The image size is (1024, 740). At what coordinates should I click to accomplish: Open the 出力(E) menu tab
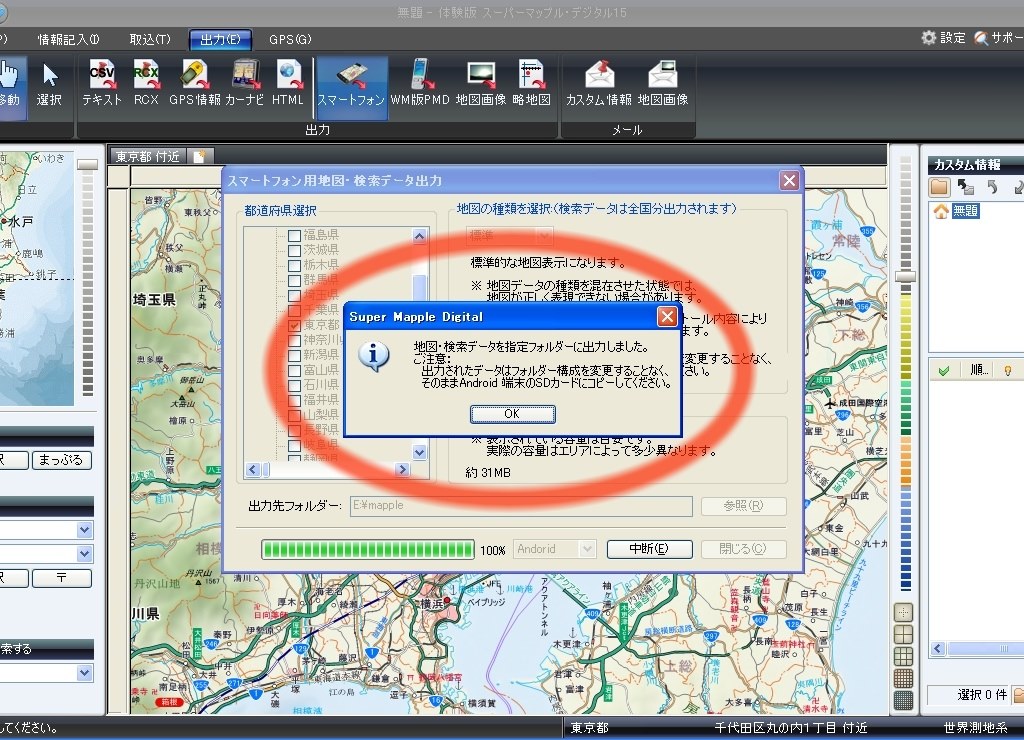(x=220, y=40)
